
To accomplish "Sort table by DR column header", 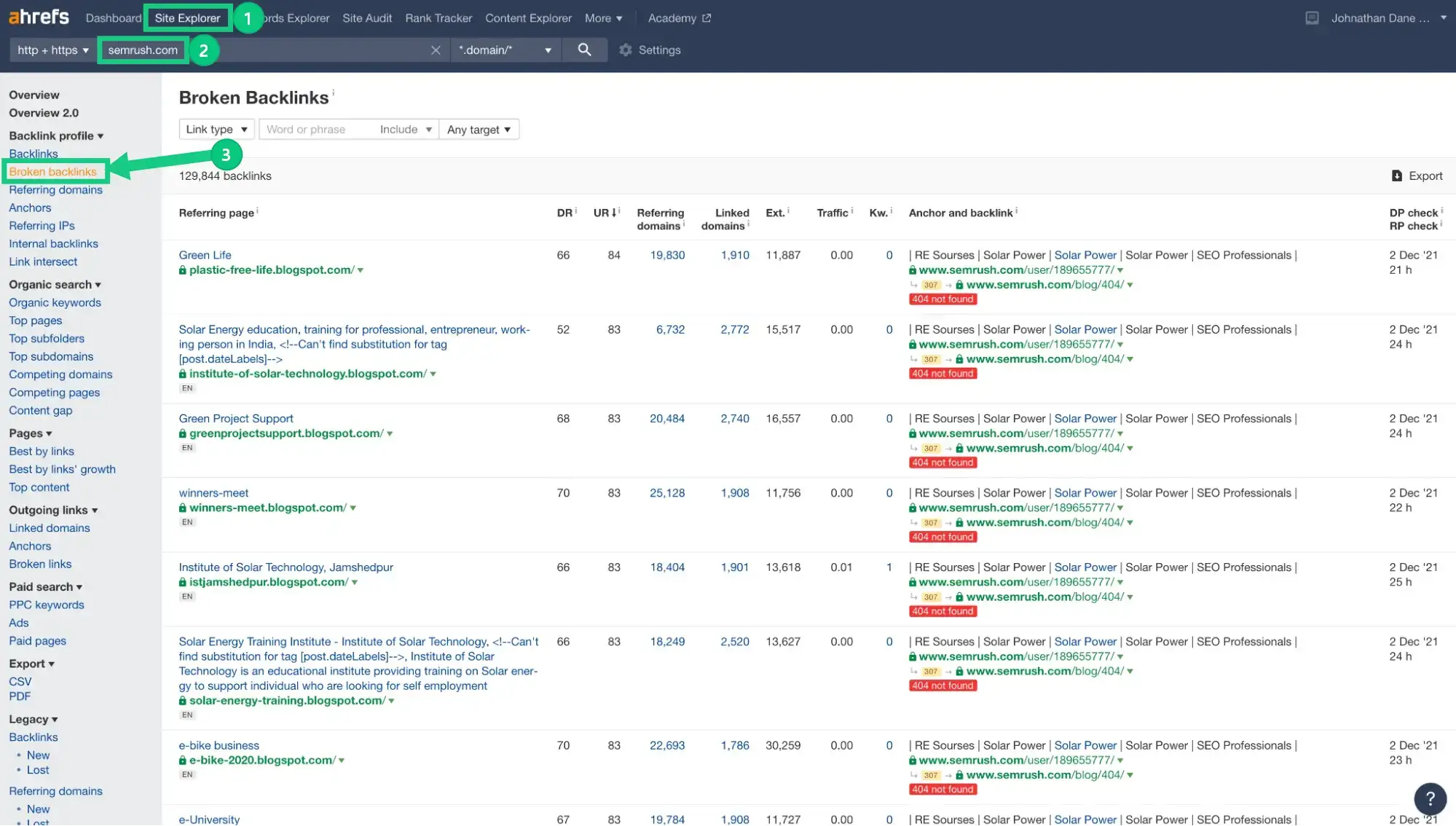I will coord(564,213).
